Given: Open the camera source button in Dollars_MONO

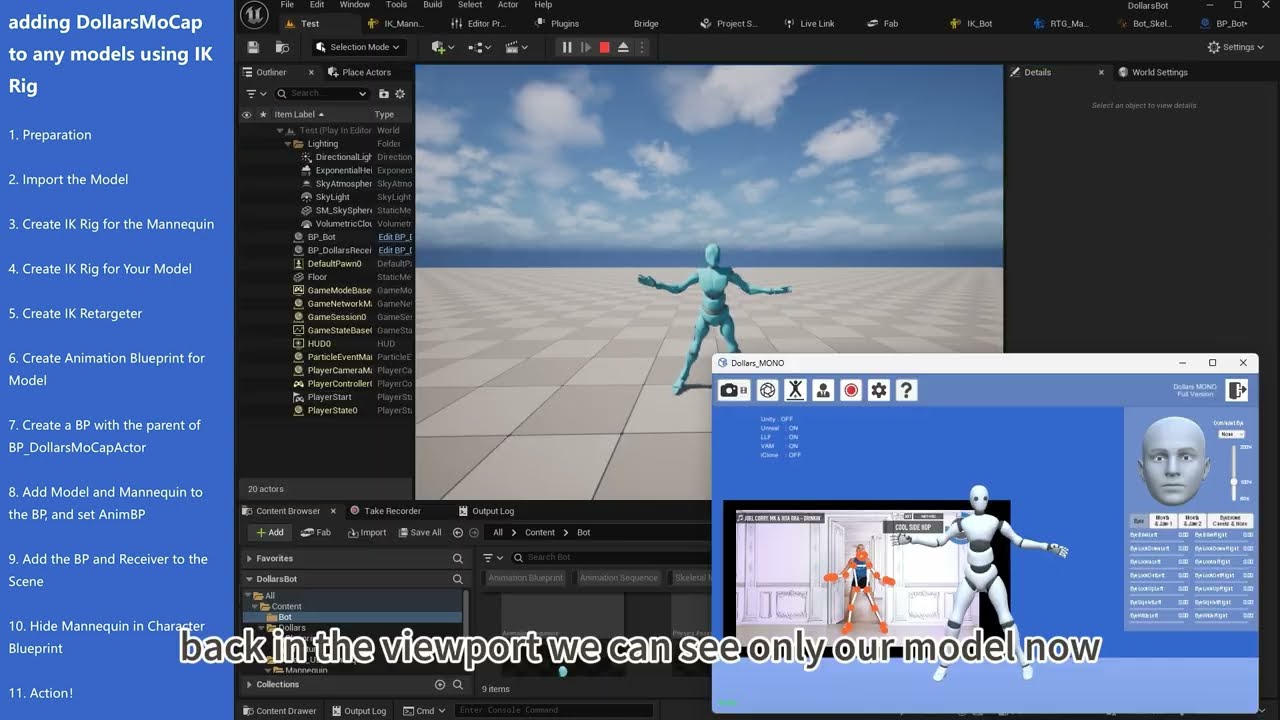Looking at the screenshot, I should (734, 390).
